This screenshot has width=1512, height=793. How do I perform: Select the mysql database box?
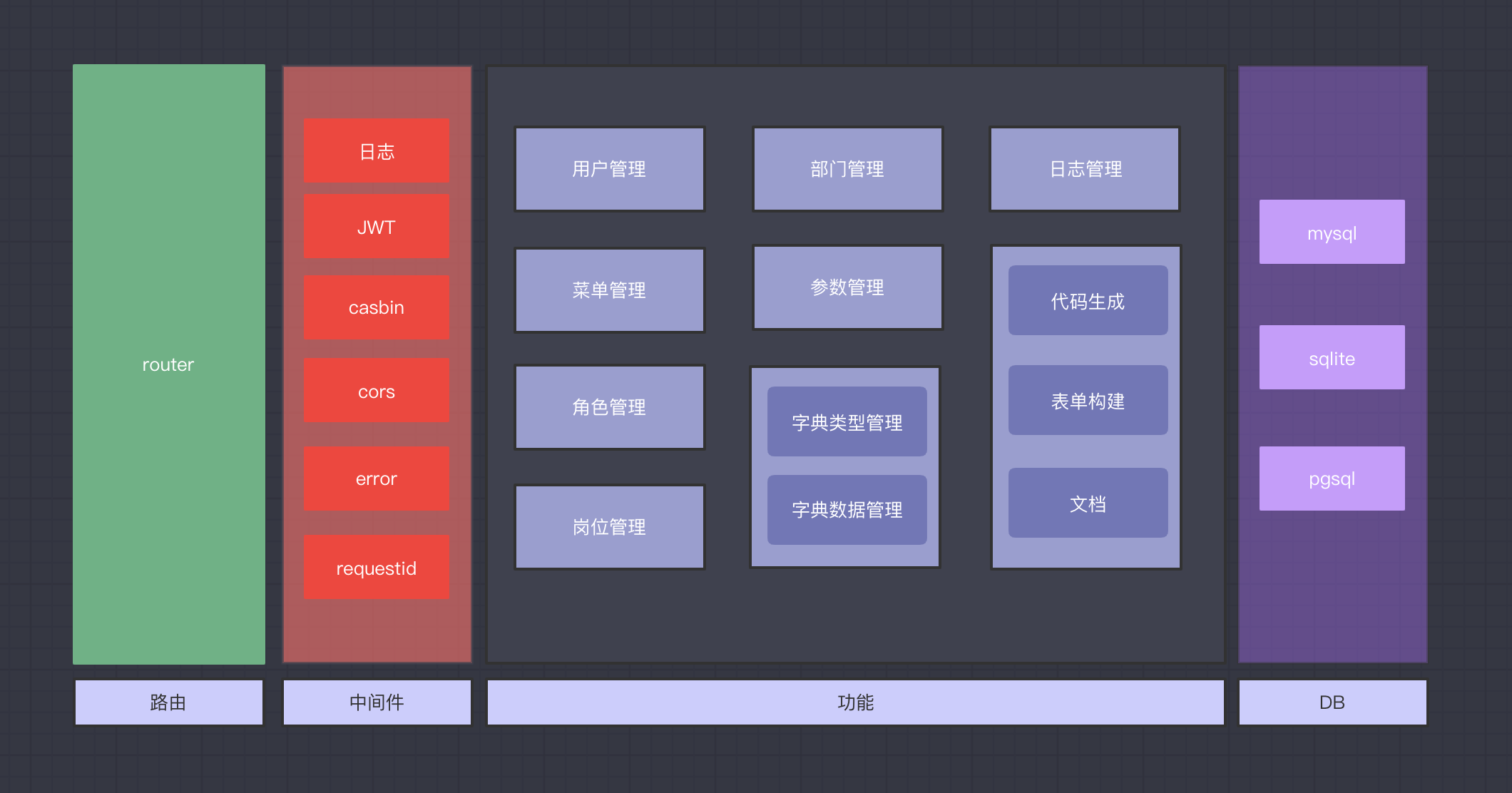1332,232
